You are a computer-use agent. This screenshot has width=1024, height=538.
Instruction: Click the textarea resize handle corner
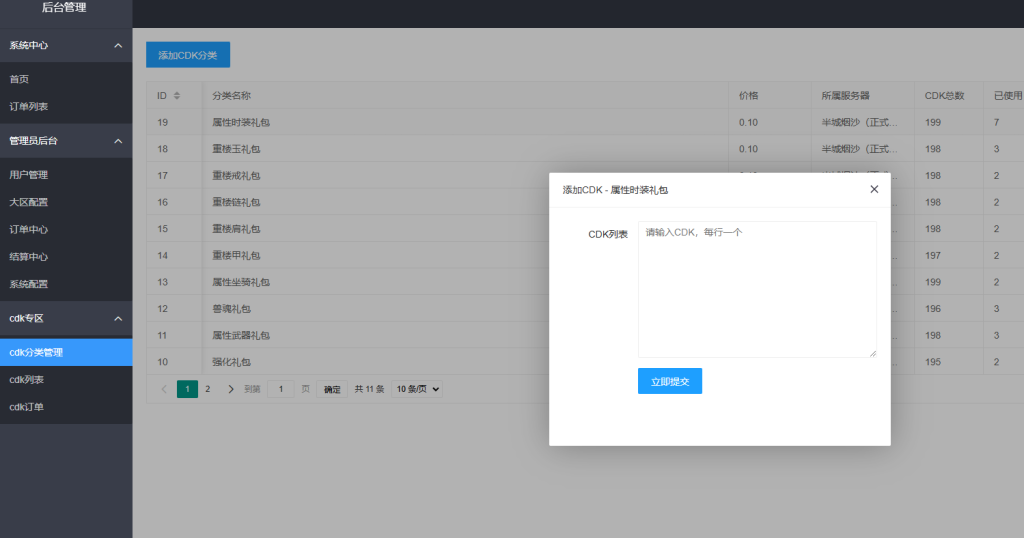point(872,353)
